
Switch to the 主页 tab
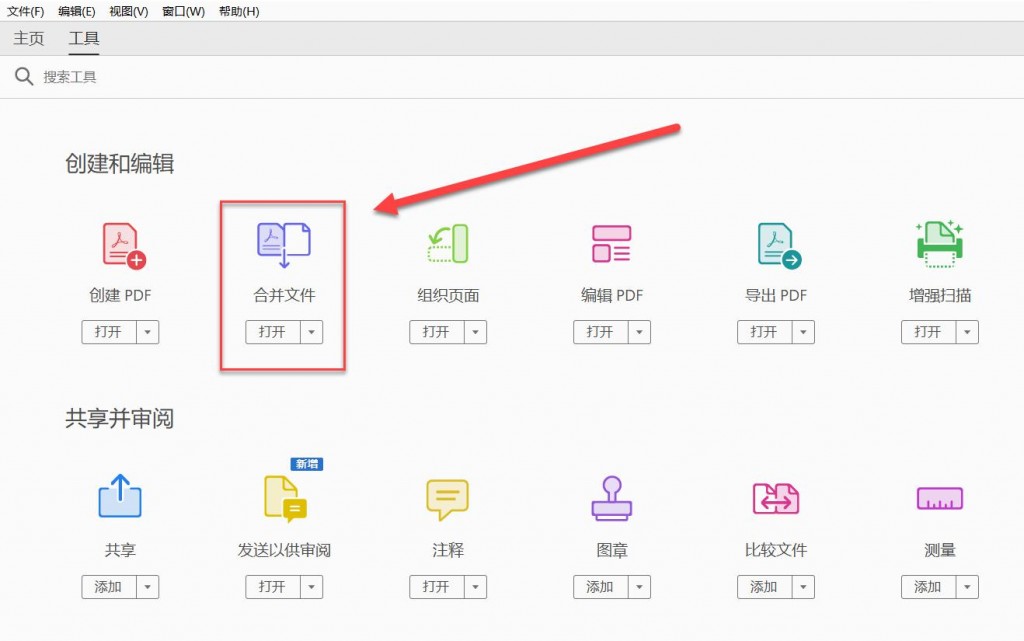(29, 39)
